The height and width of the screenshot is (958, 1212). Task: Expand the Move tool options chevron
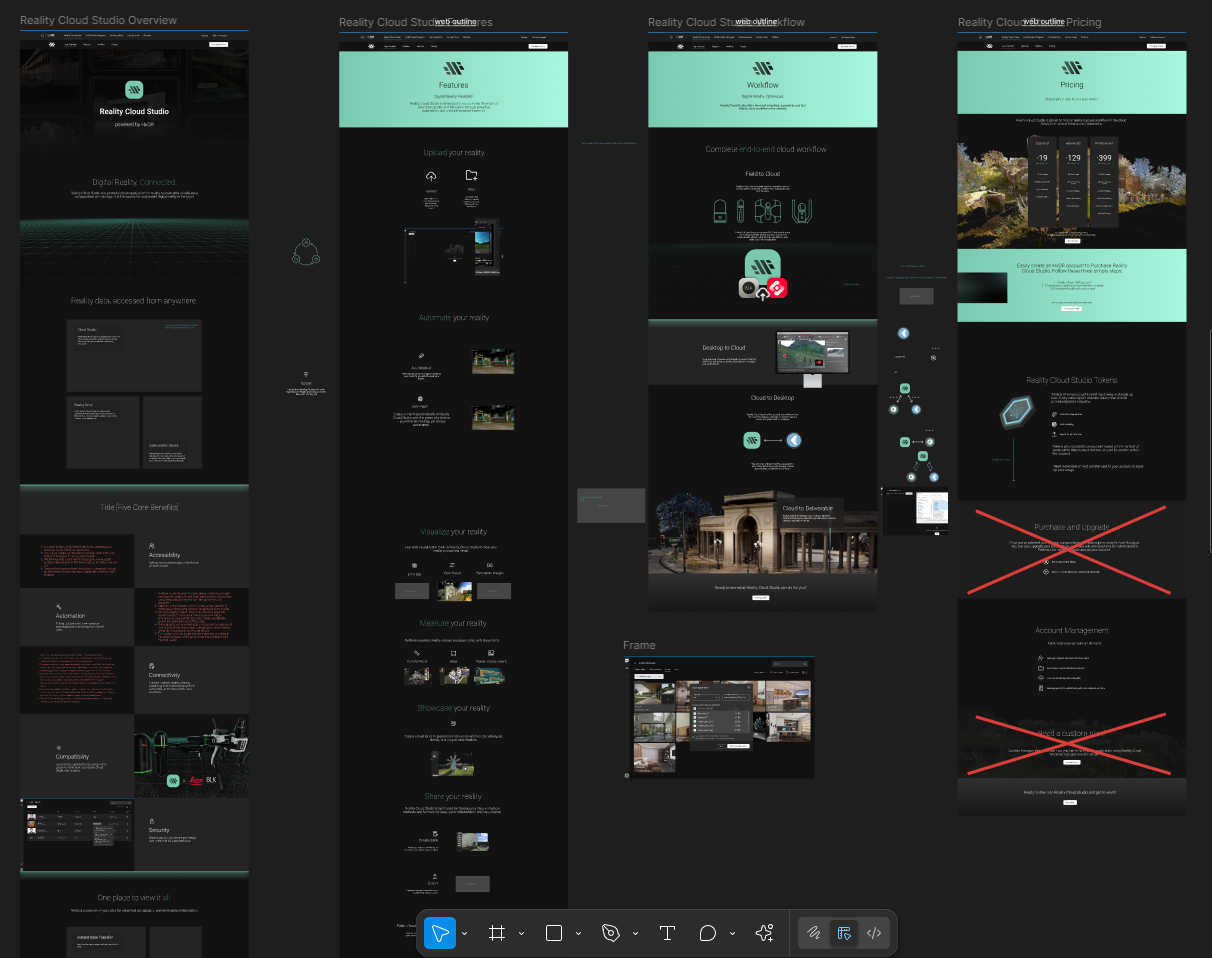465,934
